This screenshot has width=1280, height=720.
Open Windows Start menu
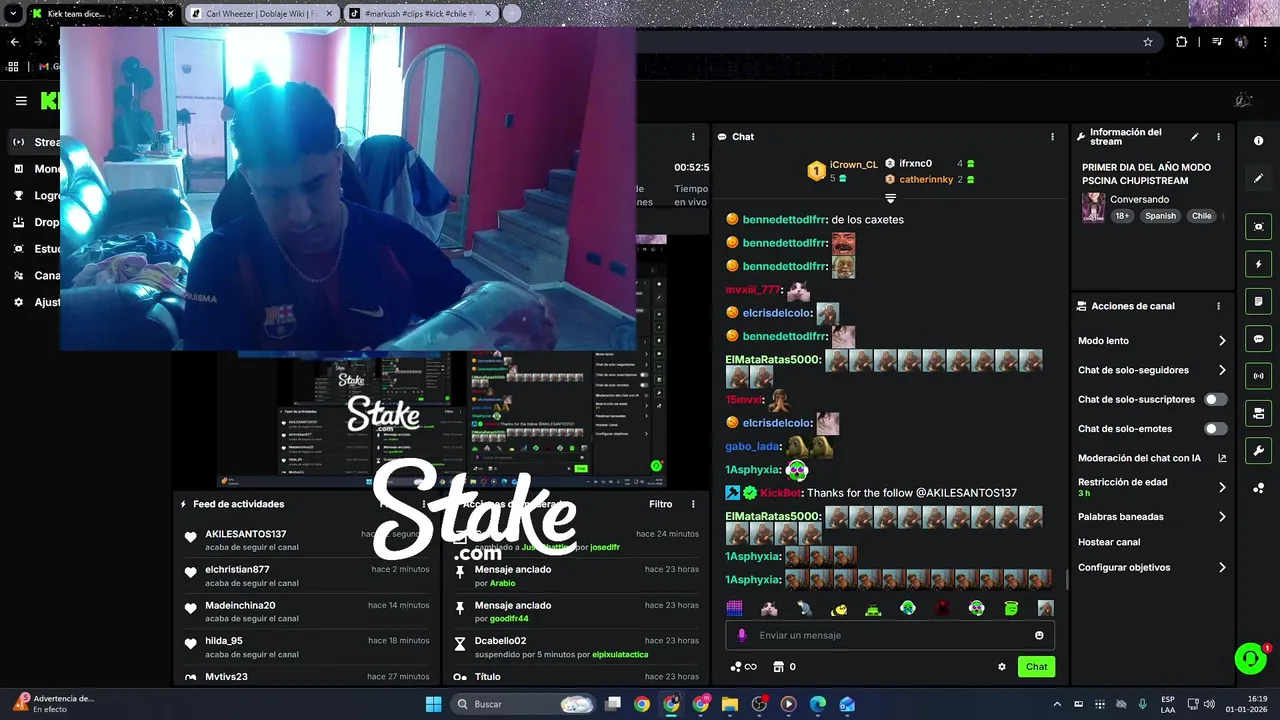click(433, 704)
